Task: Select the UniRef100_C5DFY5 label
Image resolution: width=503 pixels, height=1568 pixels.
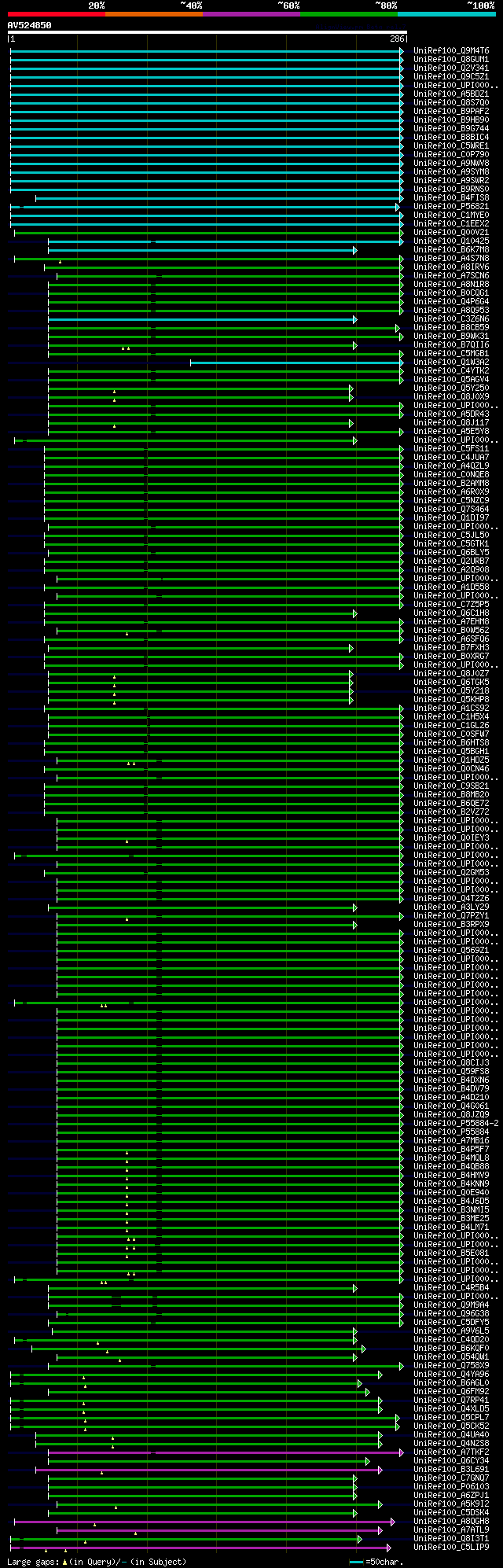Action: pos(451,1323)
